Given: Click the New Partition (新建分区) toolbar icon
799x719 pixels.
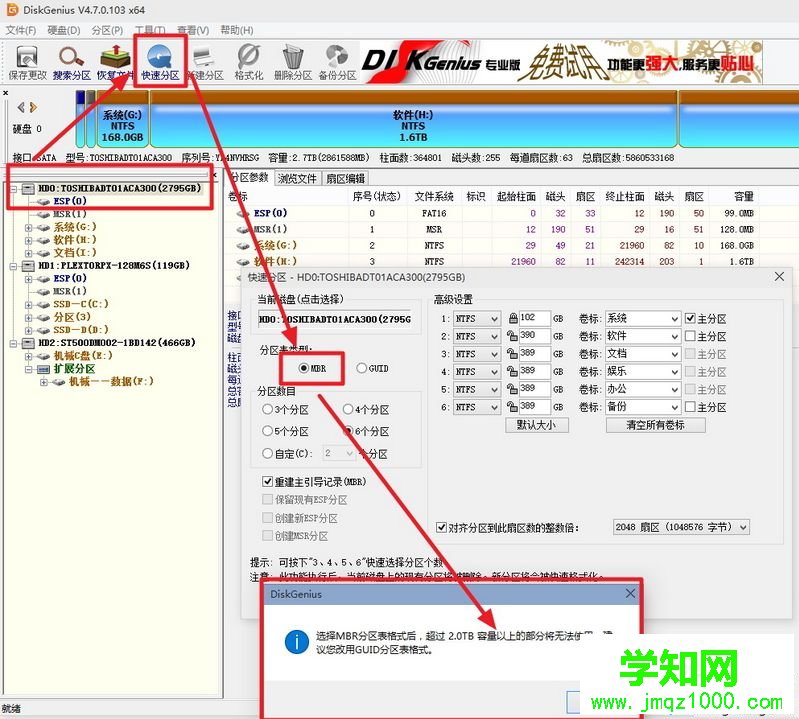Looking at the screenshot, I should tap(204, 62).
